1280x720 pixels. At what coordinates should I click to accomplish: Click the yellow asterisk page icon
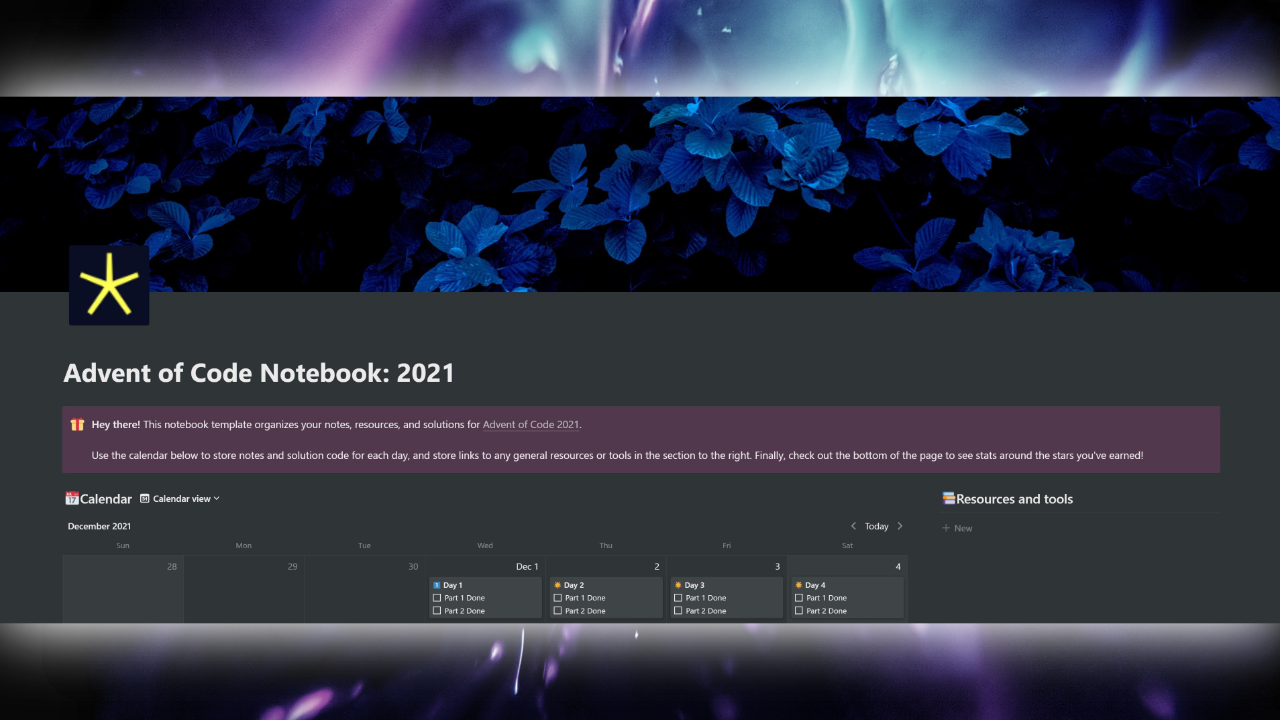pos(108,284)
